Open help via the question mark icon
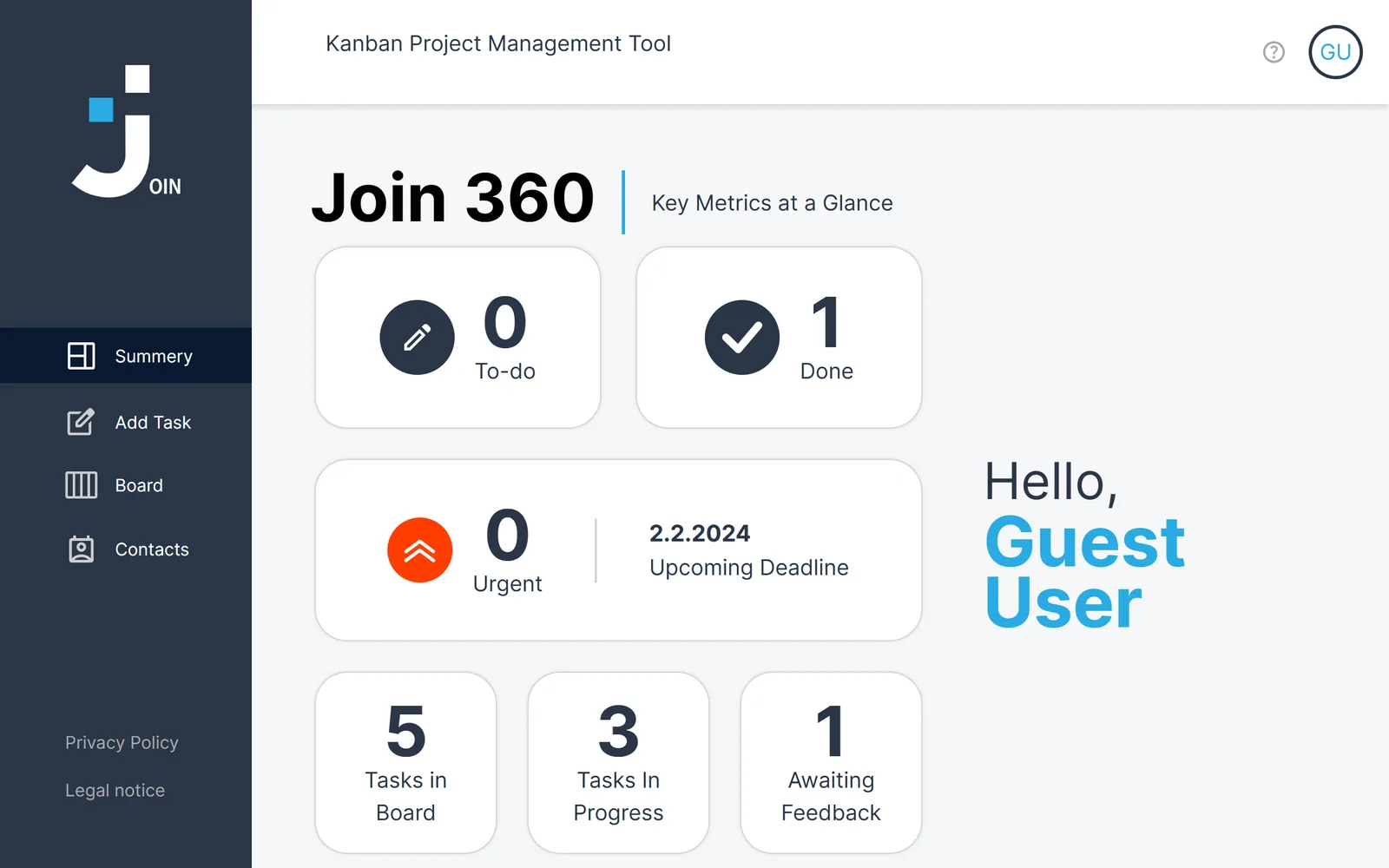 [x=1274, y=52]
